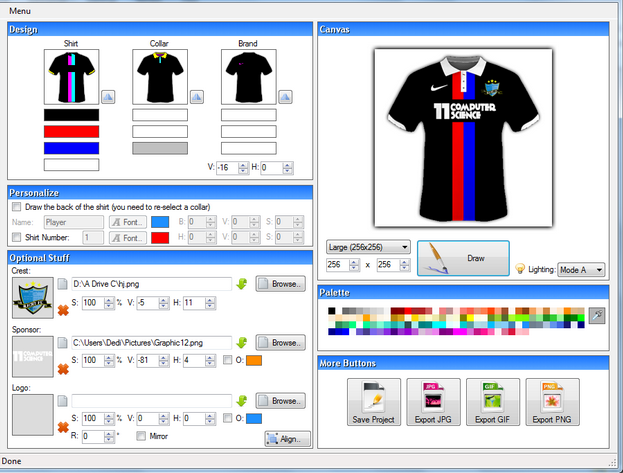Step the Crest S size spinner
This screenshot has height=473, width=623.
(x=109, y=303)
